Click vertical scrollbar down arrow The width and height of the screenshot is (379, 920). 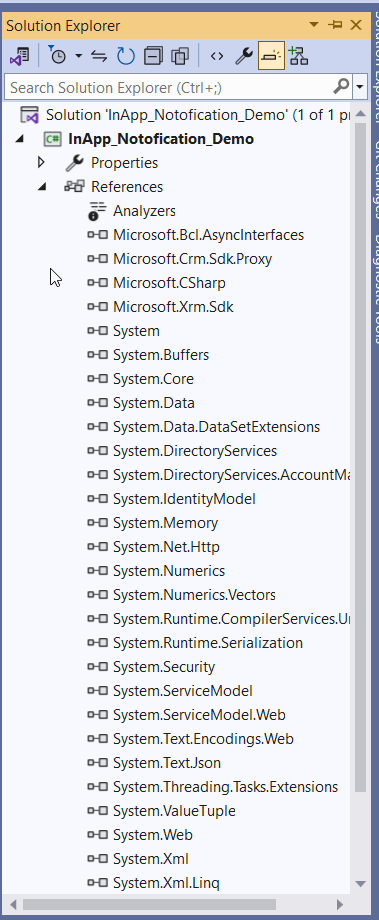pos(360,884)
